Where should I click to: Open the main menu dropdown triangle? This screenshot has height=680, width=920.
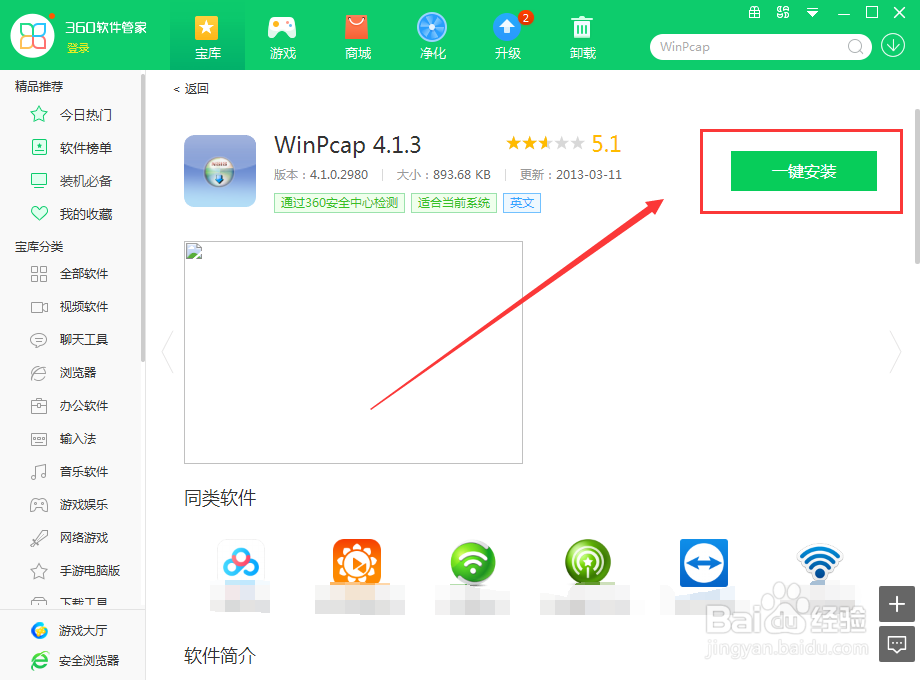click(x=812, y=12)
